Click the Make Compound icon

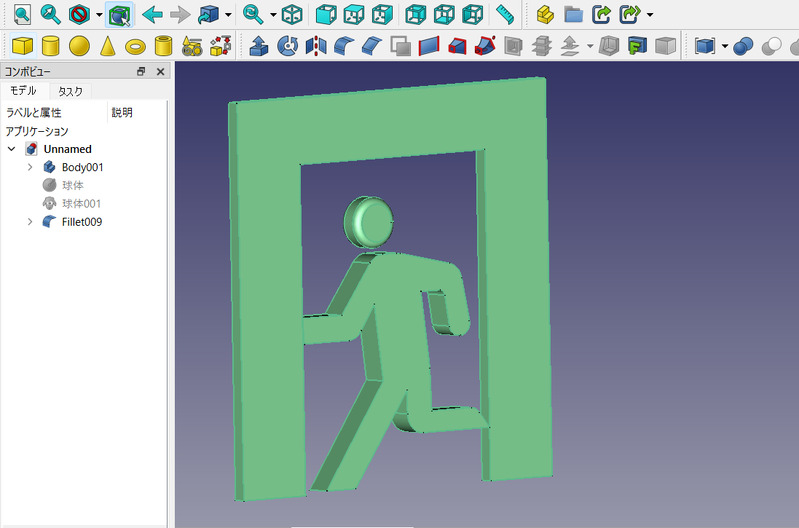pos(705,46)
